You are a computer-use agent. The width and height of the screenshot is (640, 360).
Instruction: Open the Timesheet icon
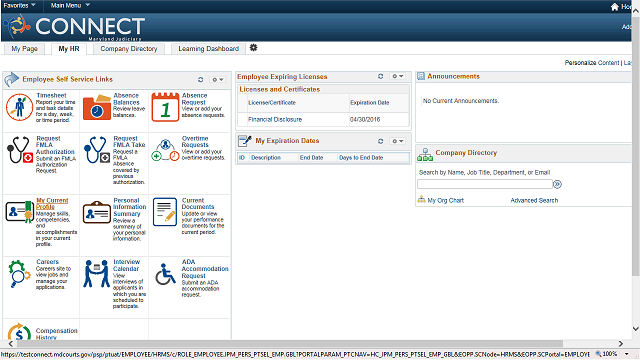pyautogui.click(x=19, y=107)
